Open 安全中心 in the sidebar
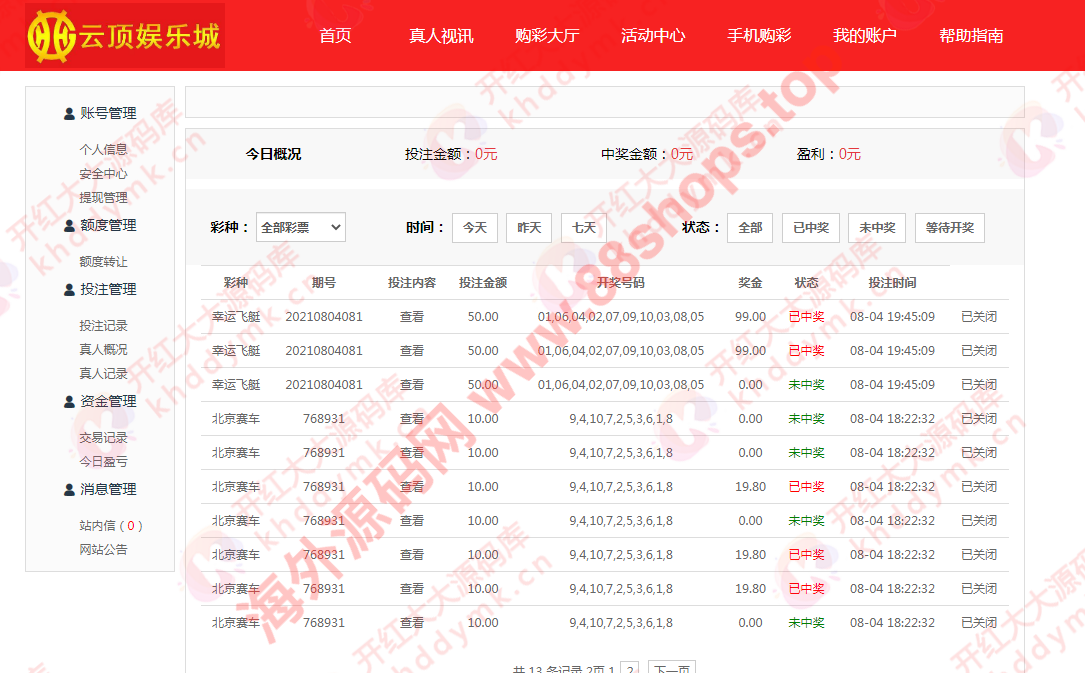The height and width of the screenshot is (673, 1085). click(x=103, y=174)
